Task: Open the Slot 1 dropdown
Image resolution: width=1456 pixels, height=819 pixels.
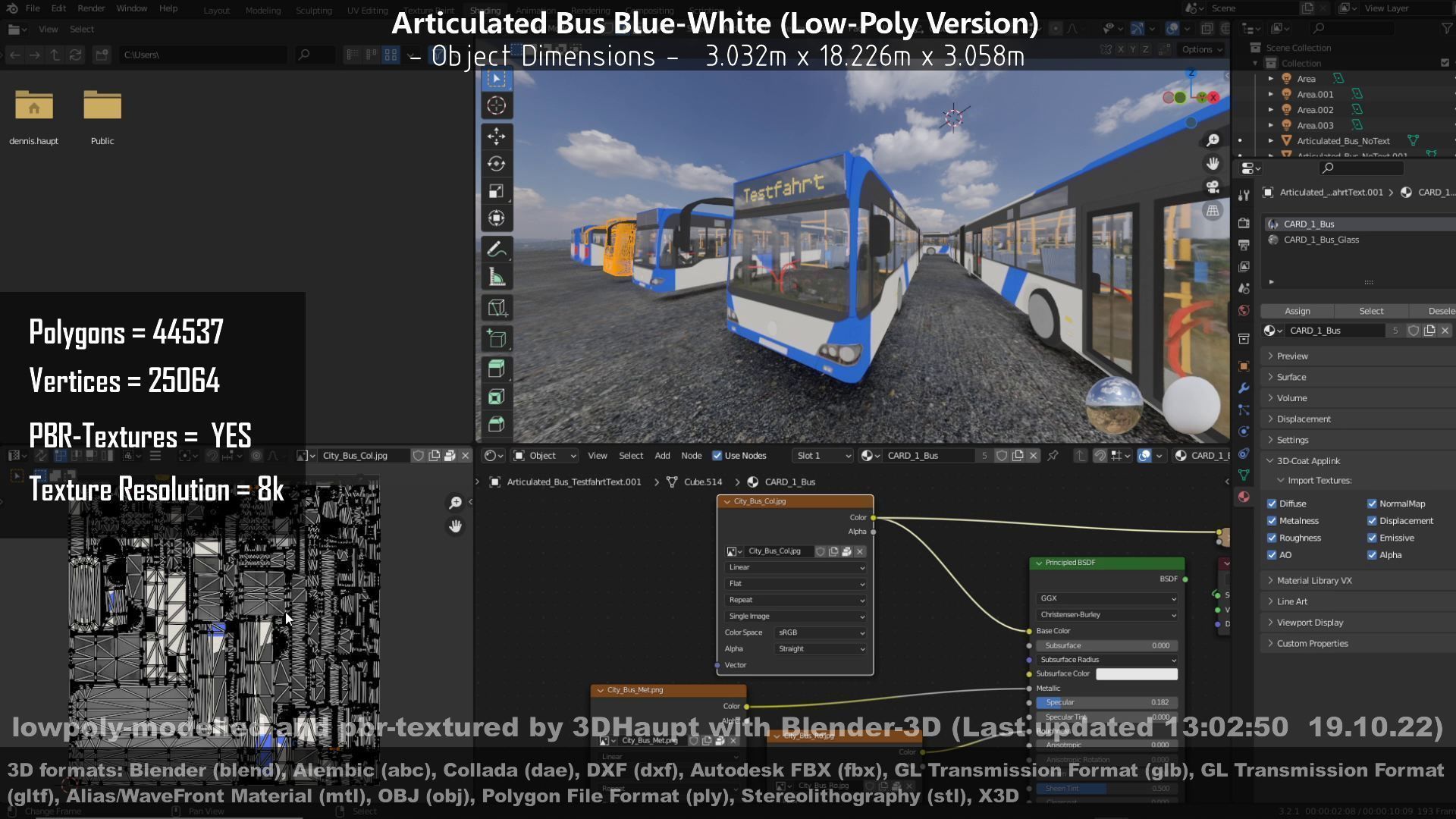Action: pyautogui.click(x=823, y=456)
